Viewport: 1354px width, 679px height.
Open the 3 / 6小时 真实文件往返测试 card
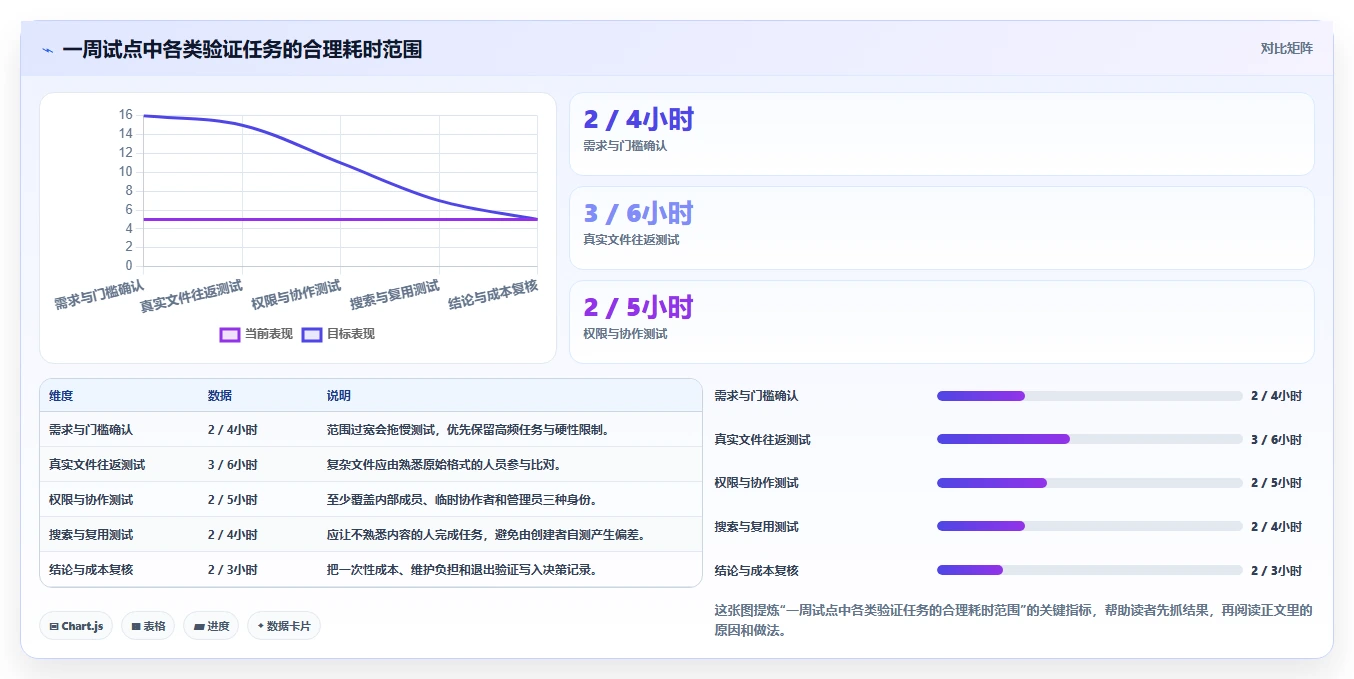[x=941, y=228]
